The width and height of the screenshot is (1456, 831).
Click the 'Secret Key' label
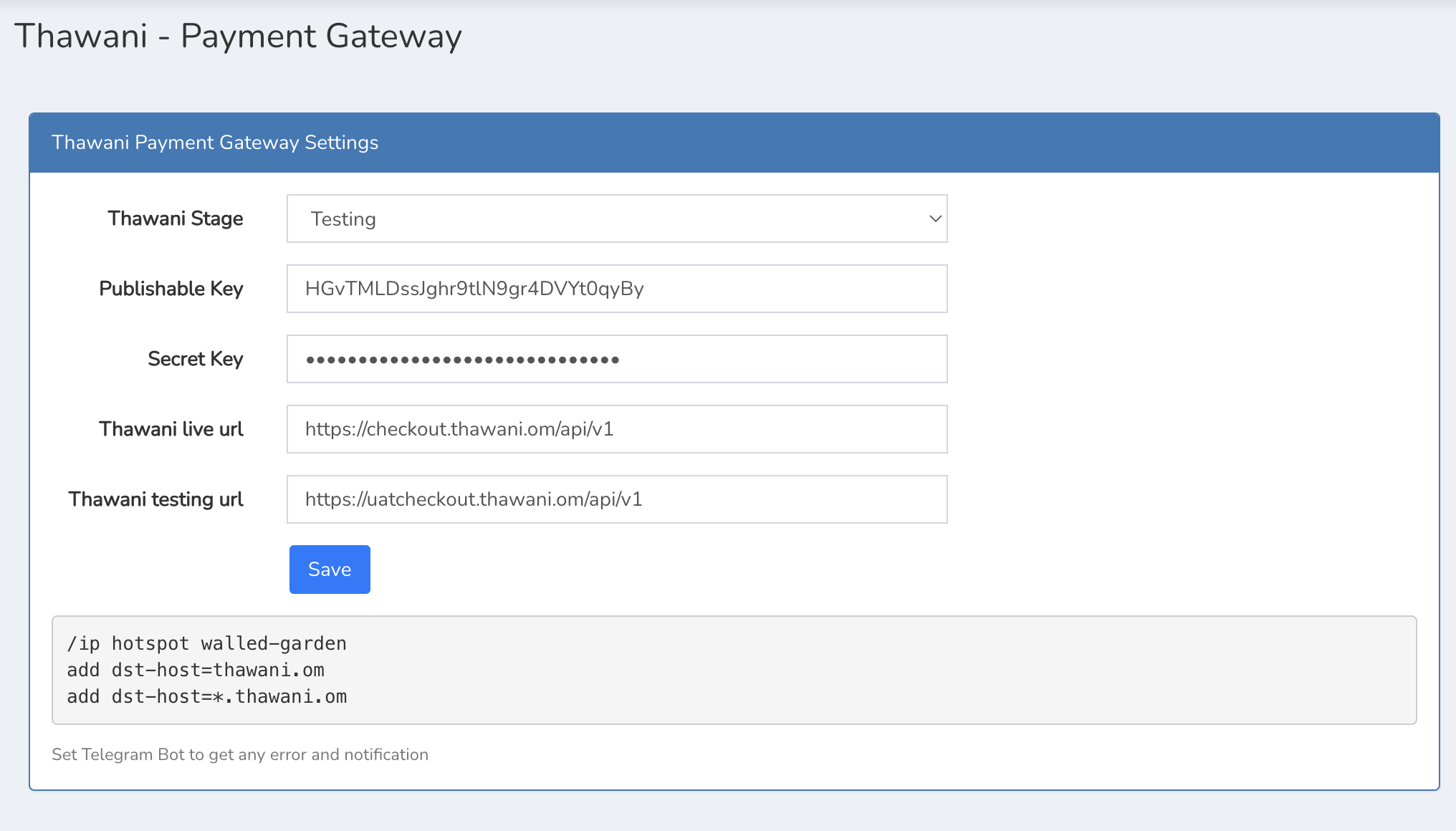[x=196, y=359]
